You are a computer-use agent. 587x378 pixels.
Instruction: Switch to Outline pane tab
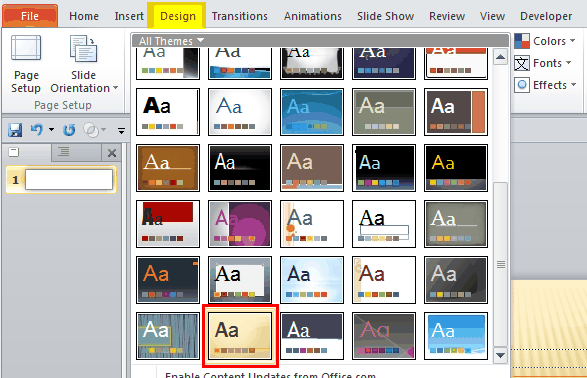[64, 152]
